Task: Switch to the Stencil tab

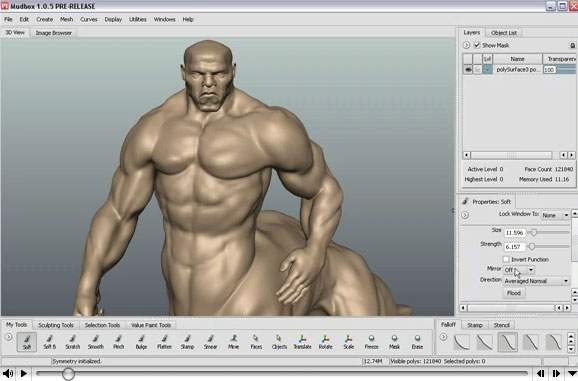Action: point(501,325)
